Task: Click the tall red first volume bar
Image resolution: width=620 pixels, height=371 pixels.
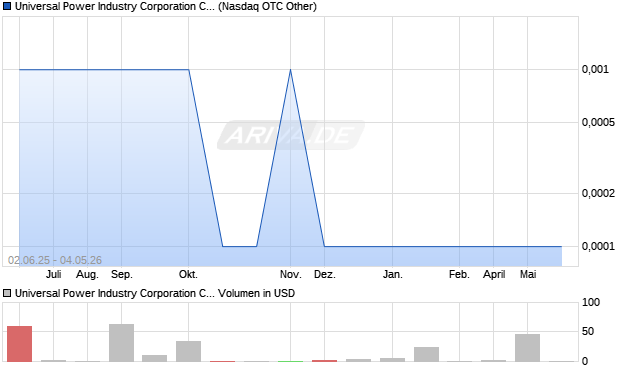Action: coord(19,344)
